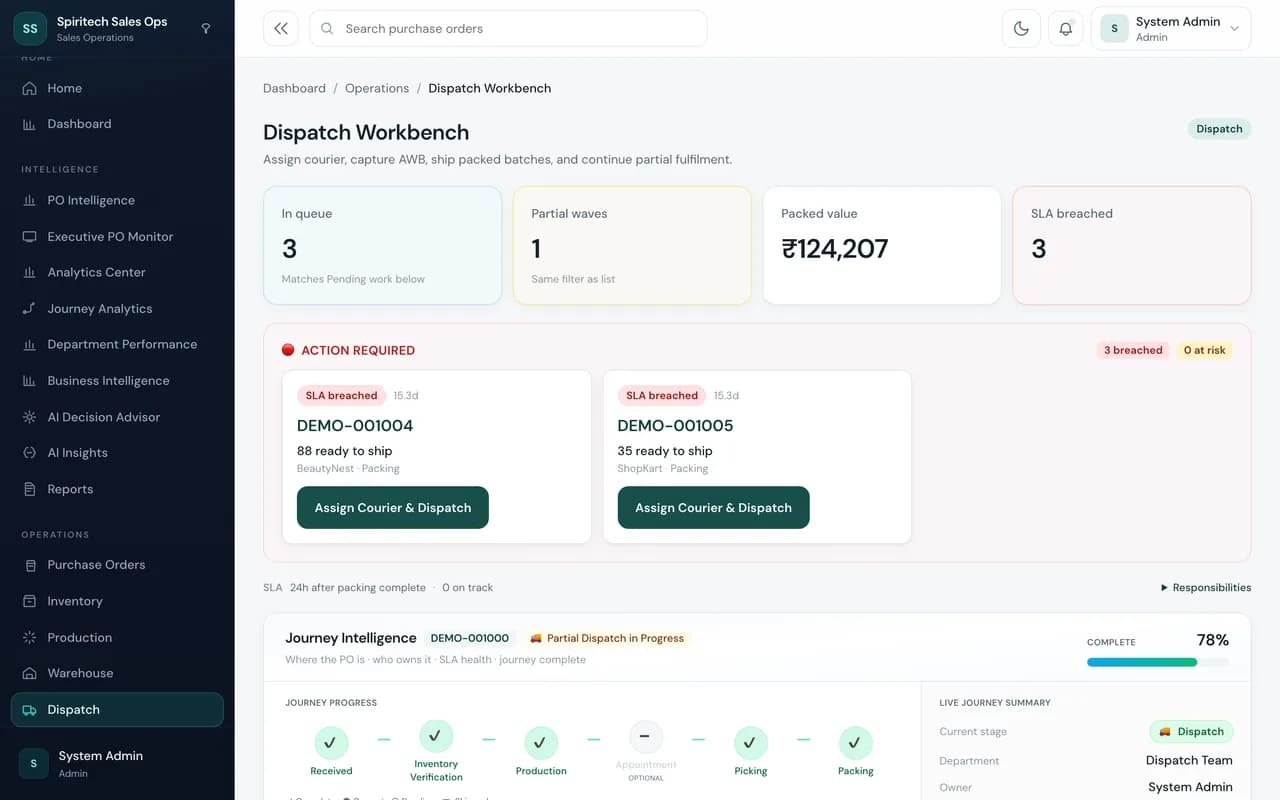This screenshot has height=800, width=1280.
Task: Click Department Performance chart icon
Action: click(x=29, y=344)
